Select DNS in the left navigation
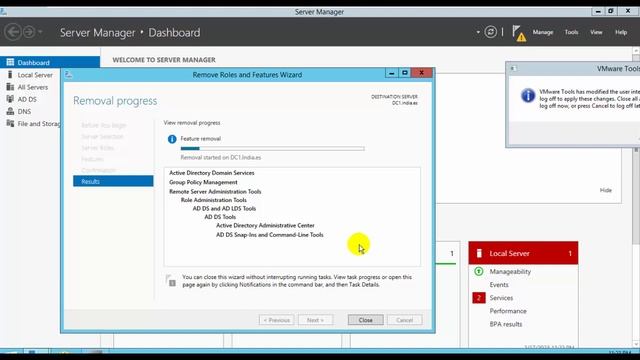 (24, 111)
